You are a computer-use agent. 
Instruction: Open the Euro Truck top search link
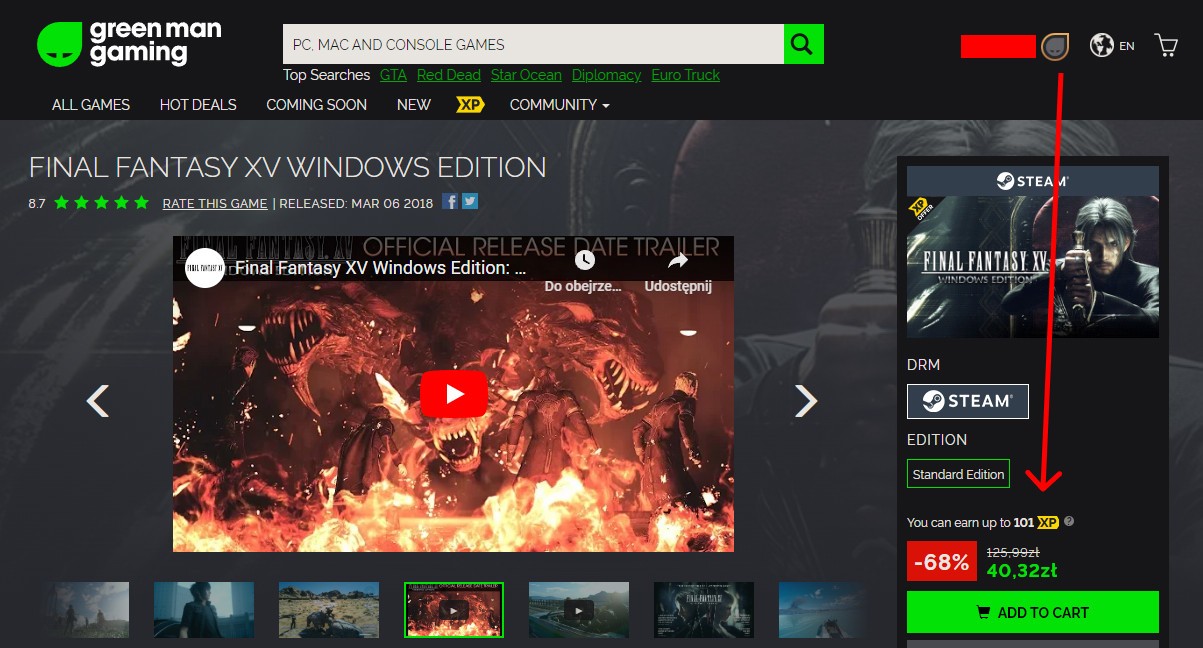[x=685, y=75]
